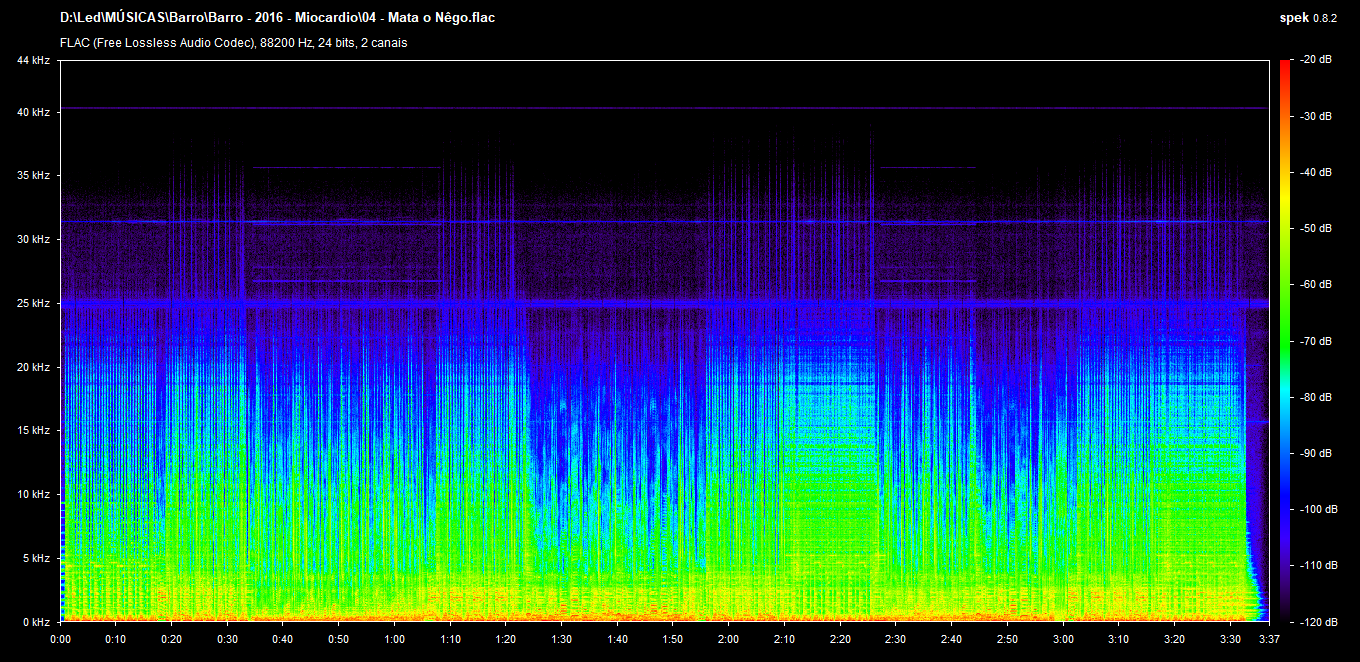This screenshot has width=1360, height=662.
Task: Click the 1:20 time axis label
Action: (x=506, y=639)
